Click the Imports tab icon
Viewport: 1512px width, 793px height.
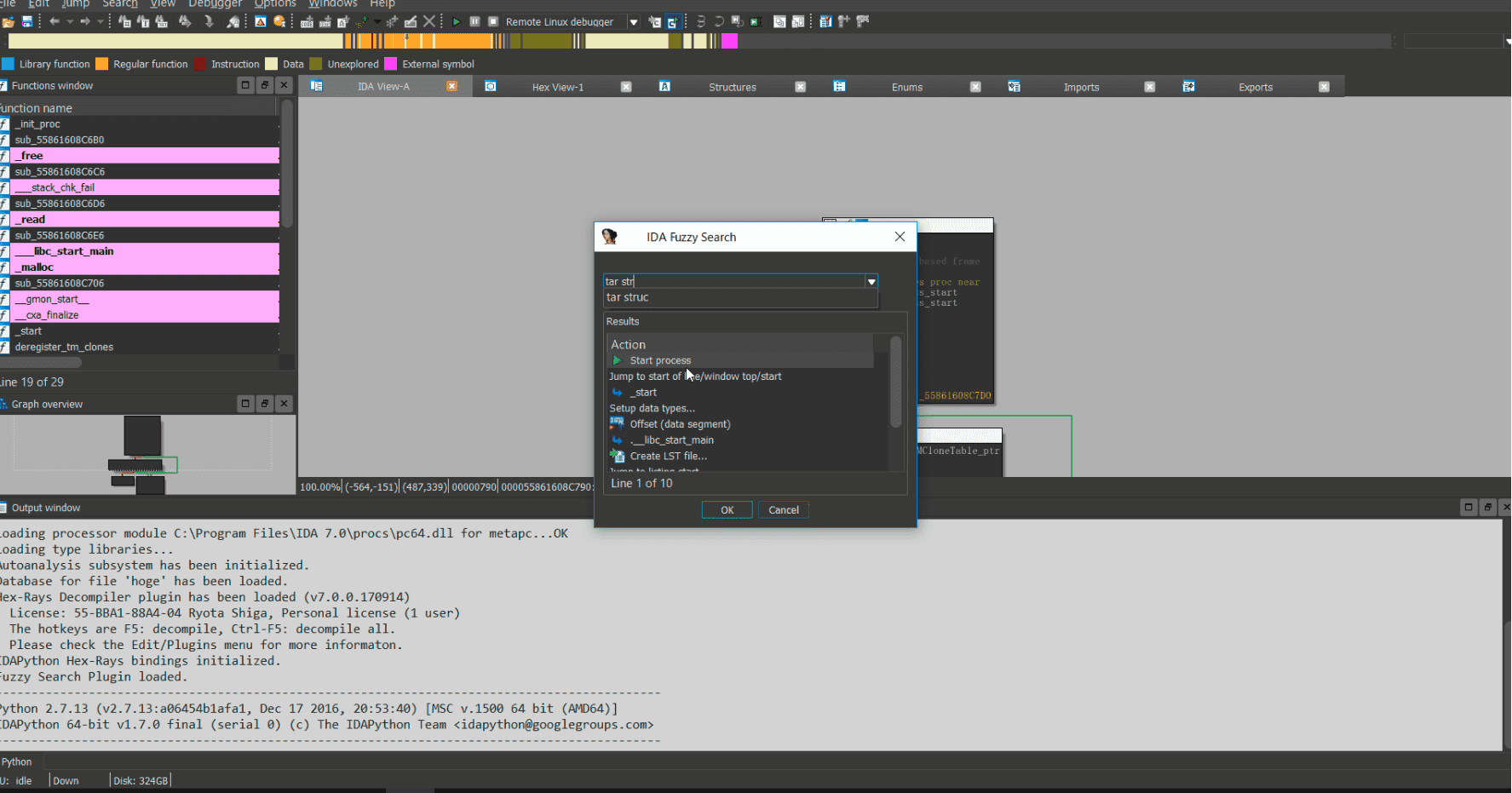pyautogui.click(x=1014, y=86)
